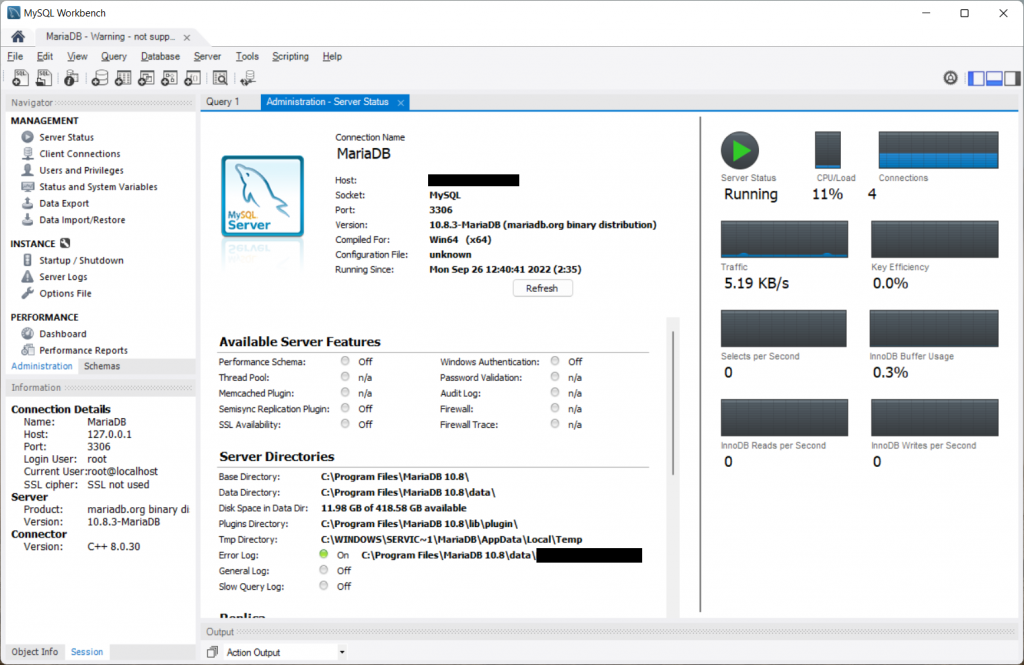1024x665 pixels.
Task: Open the preferences gear icon
Action: point(950,78)
